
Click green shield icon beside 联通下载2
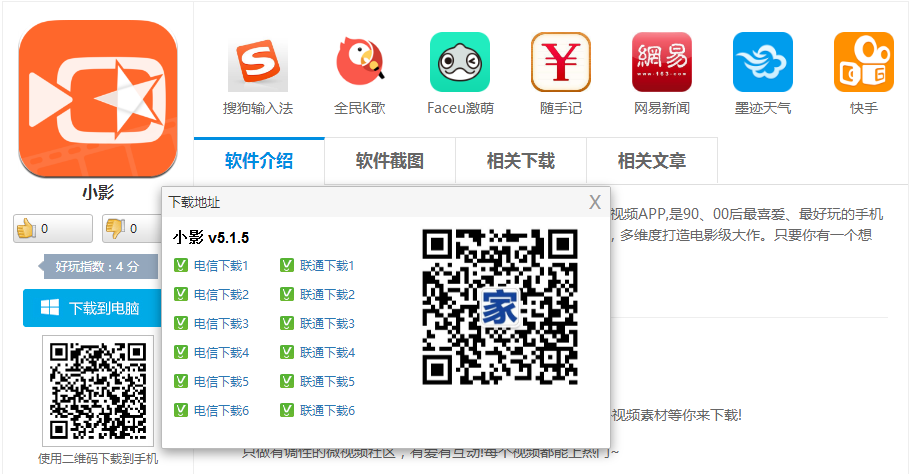(x=287, y=294)
